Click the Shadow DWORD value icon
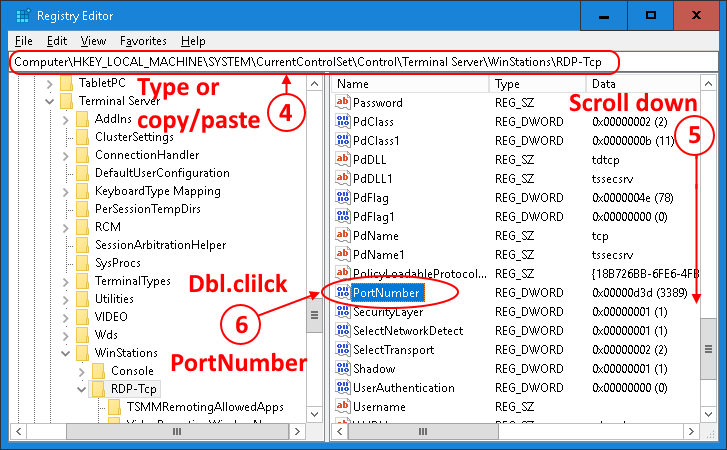 pos(343,368)
